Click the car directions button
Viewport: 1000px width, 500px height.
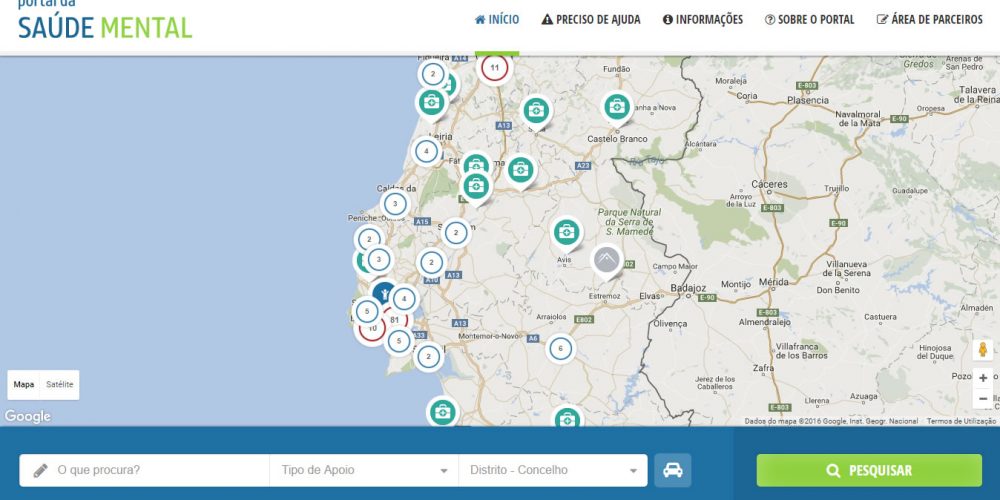point(673,470)
